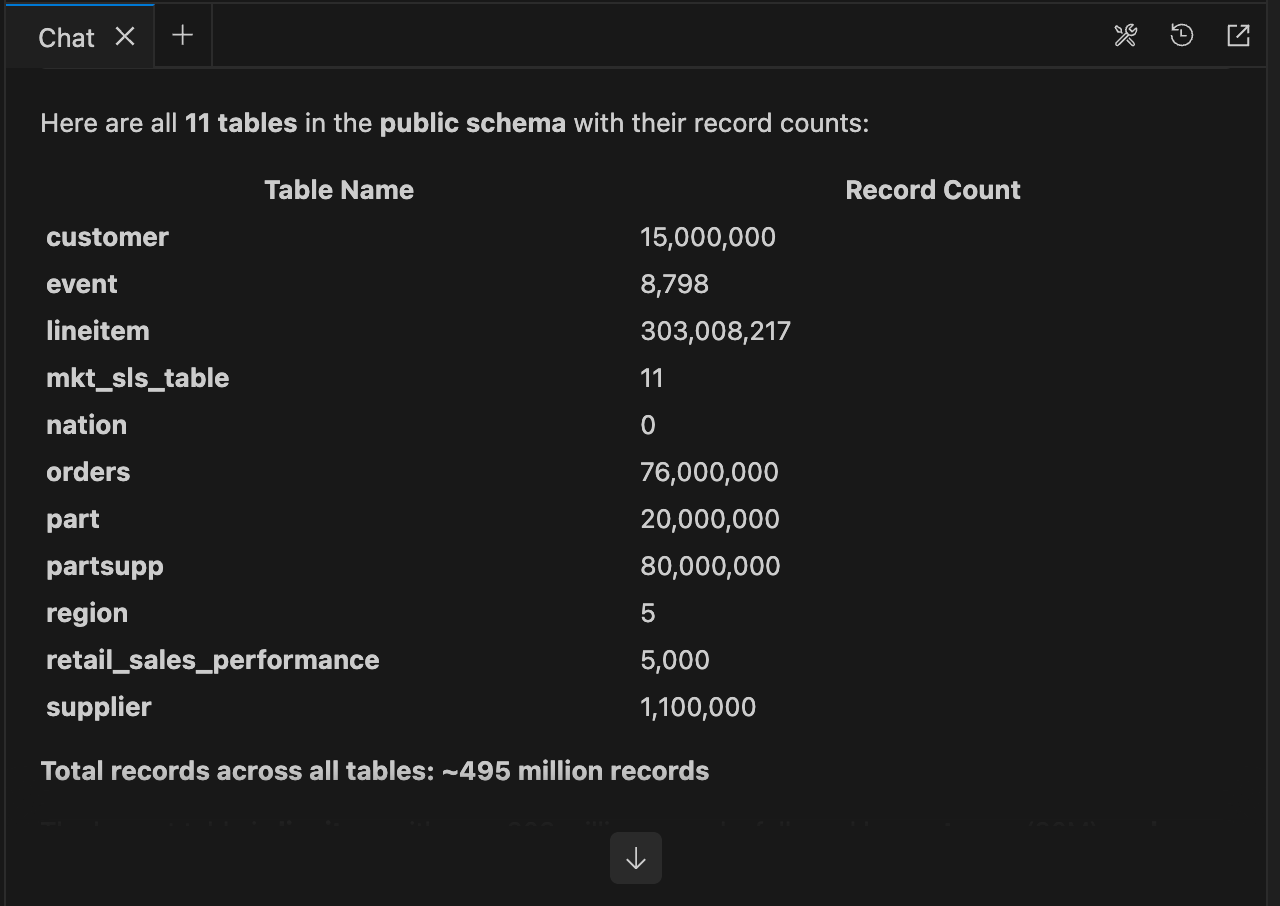Click the "Record Count" column header

pos(933,189)
